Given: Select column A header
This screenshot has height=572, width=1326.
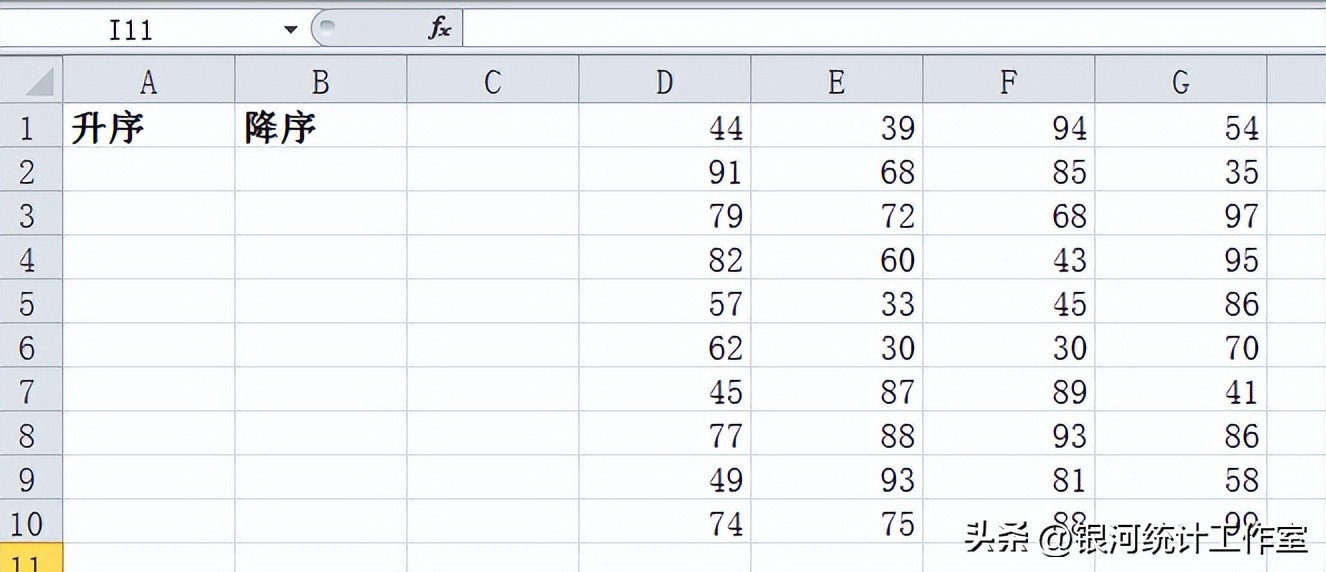Looking at the screenshot, I should [x=149, y=81].
